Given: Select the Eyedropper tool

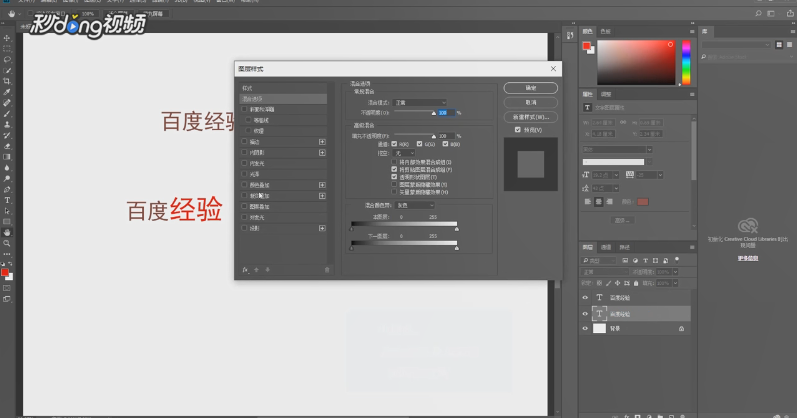Looking at the screenshot, I should pyautogui.click(x=7, y=92).
